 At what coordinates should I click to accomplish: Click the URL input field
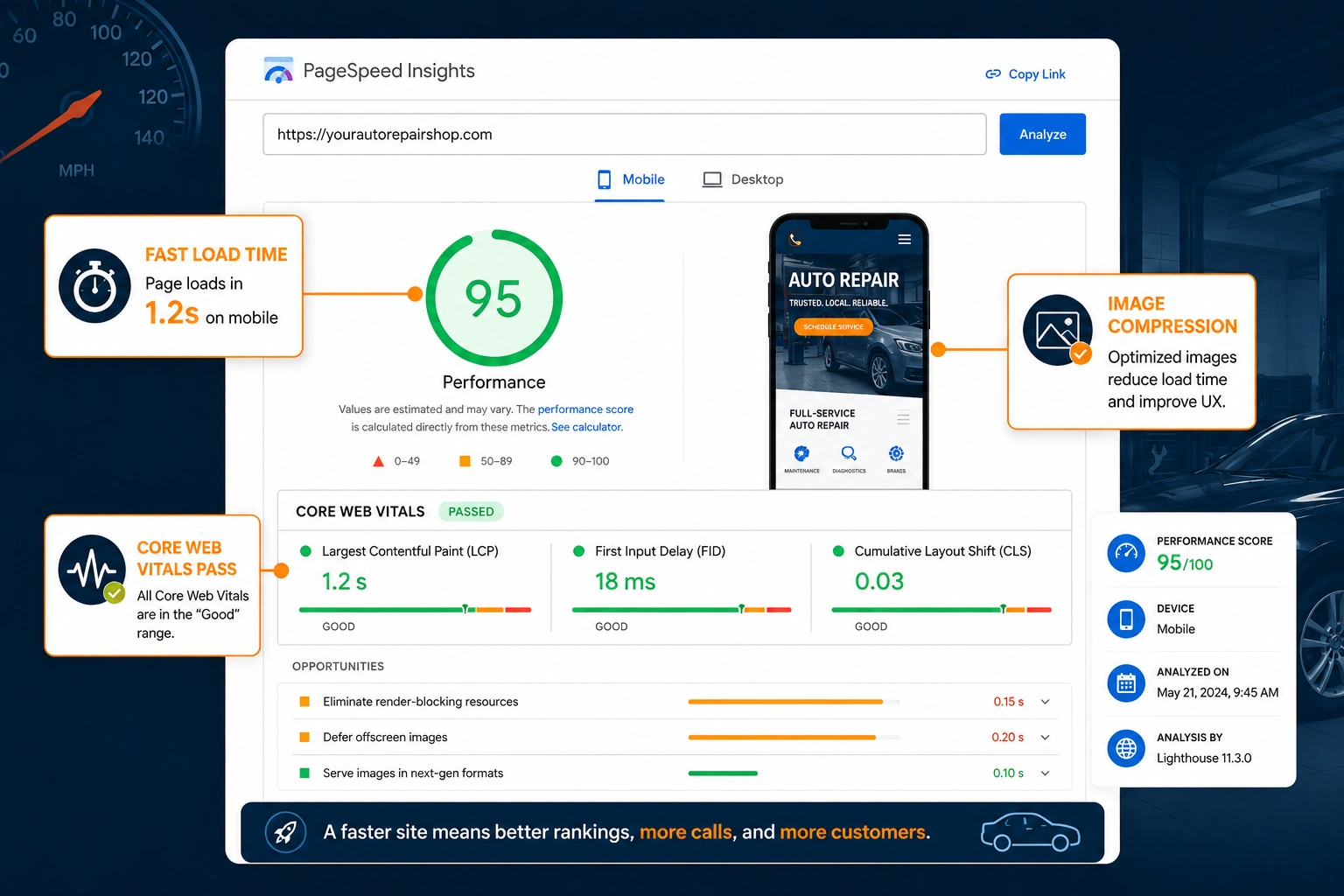click(625, 134)
